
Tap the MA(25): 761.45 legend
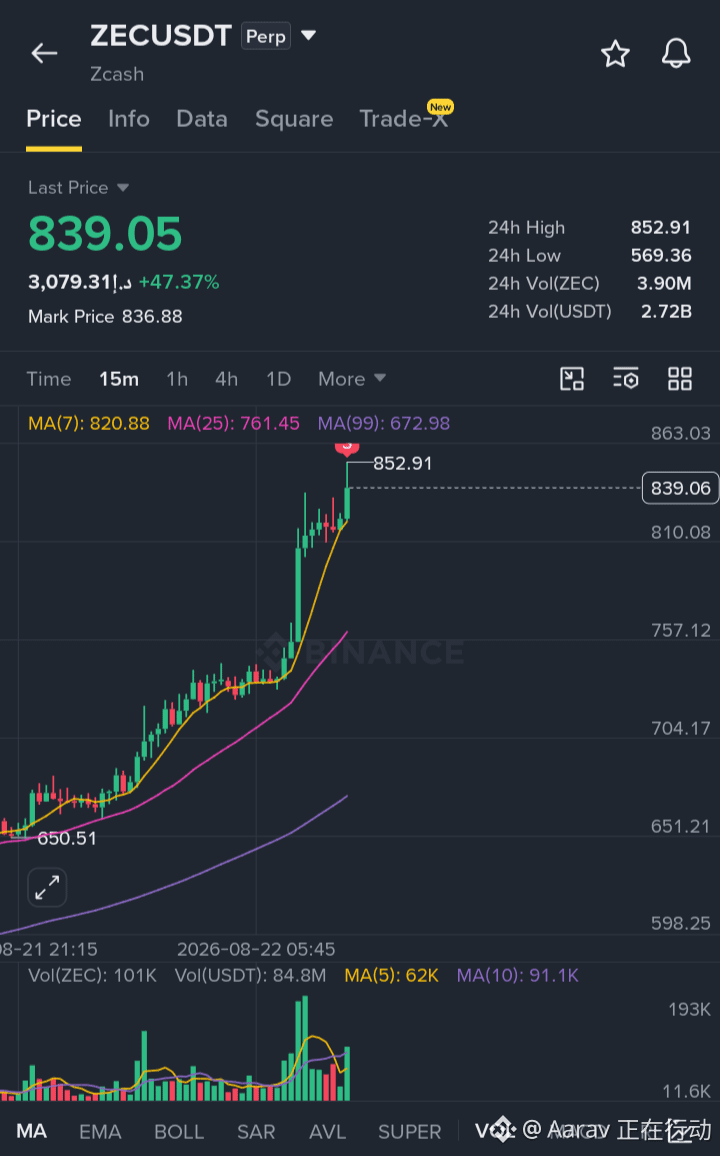[x=234, y=423]
